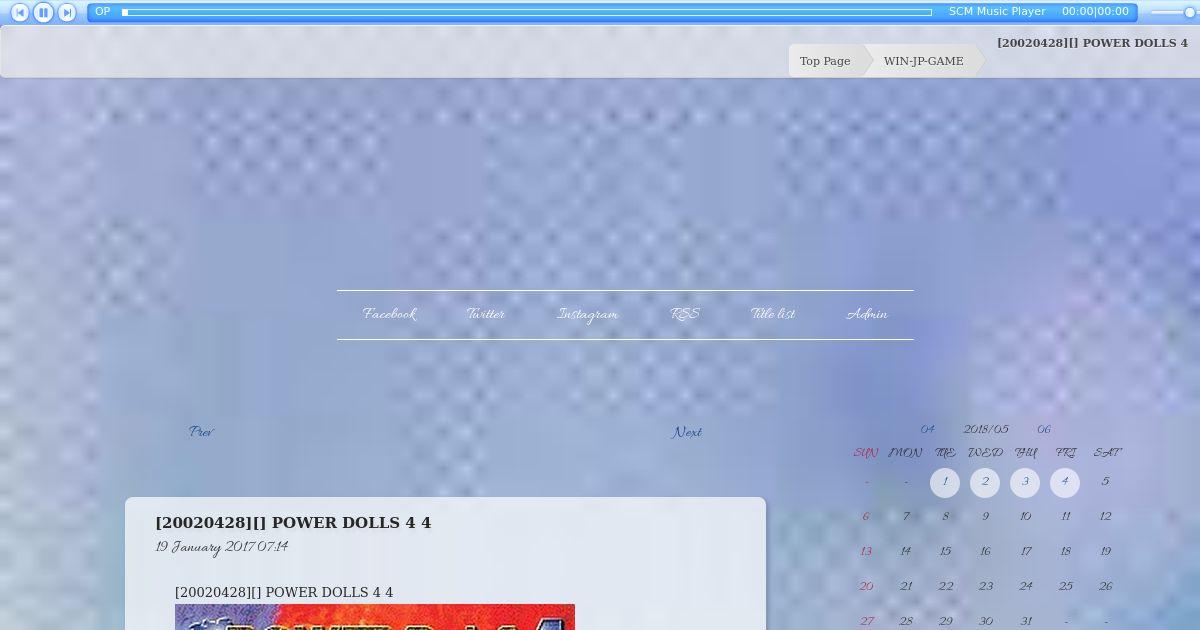Image resolution: width=1200 pixels, height=630 pixels.
Task: Open the Facebook menu link
Action: click(389, 314)
